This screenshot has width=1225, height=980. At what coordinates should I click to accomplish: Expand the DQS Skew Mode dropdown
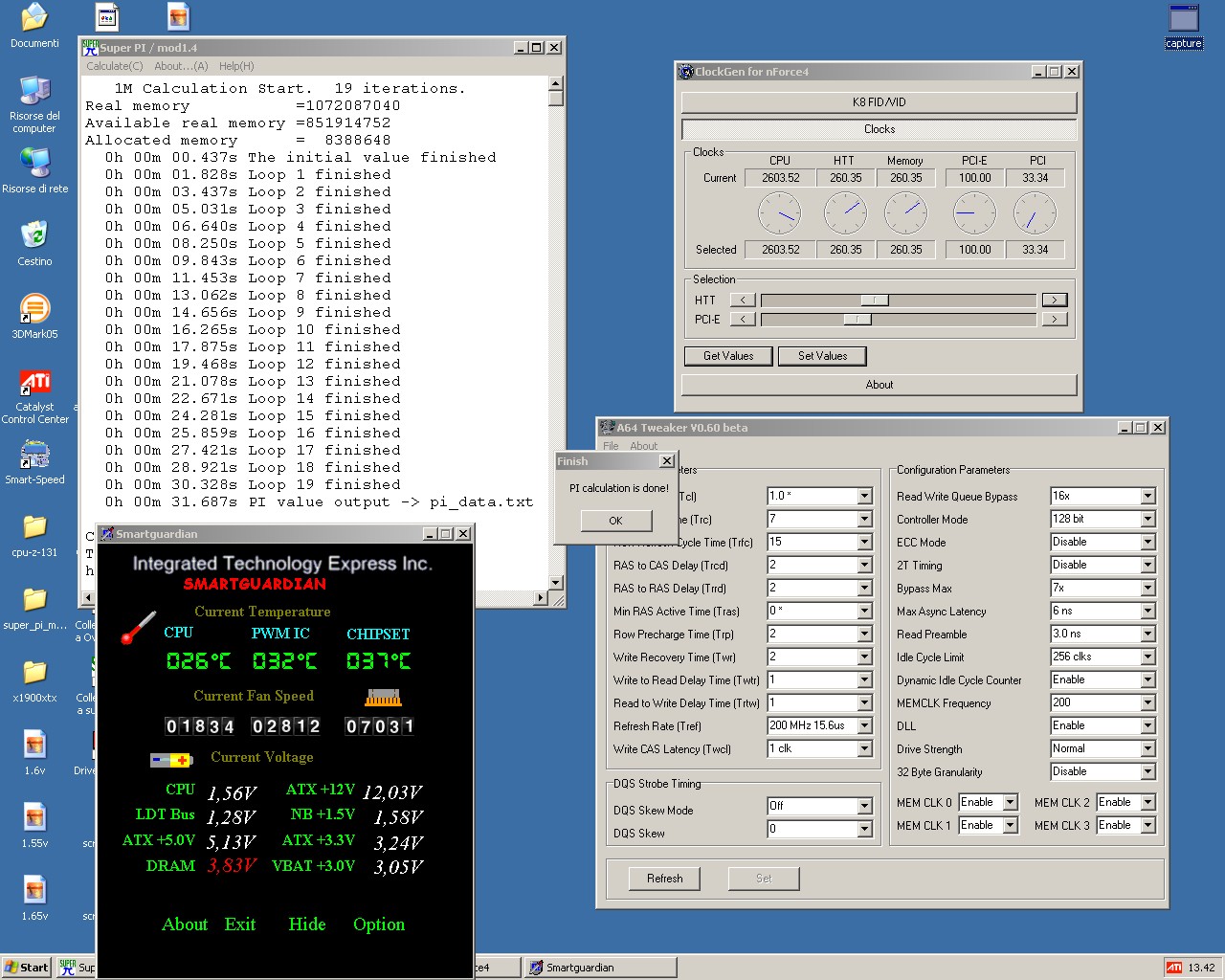(x=864, y=807)
